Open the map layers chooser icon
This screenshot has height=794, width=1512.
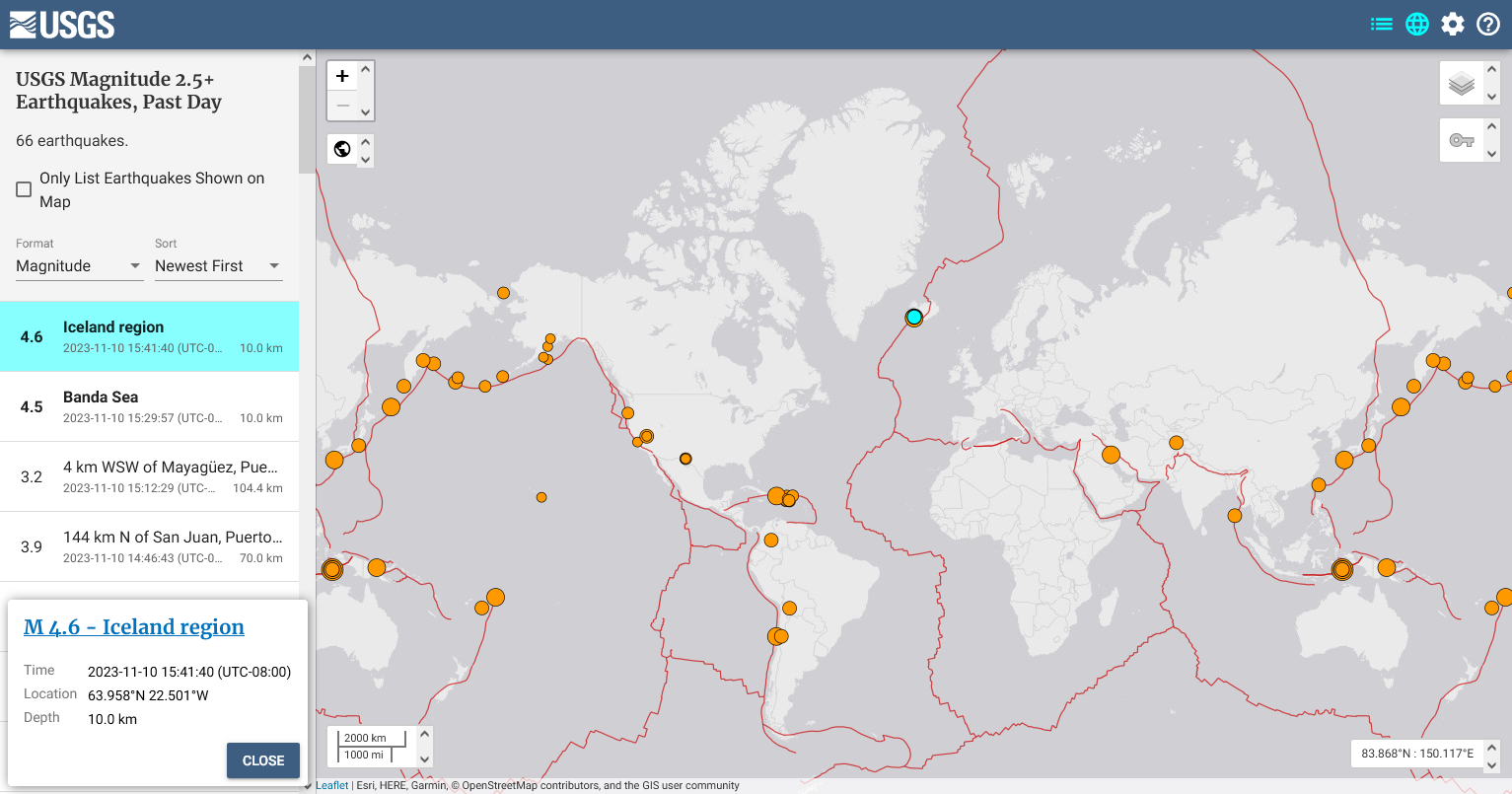[x=1462, y=84]
